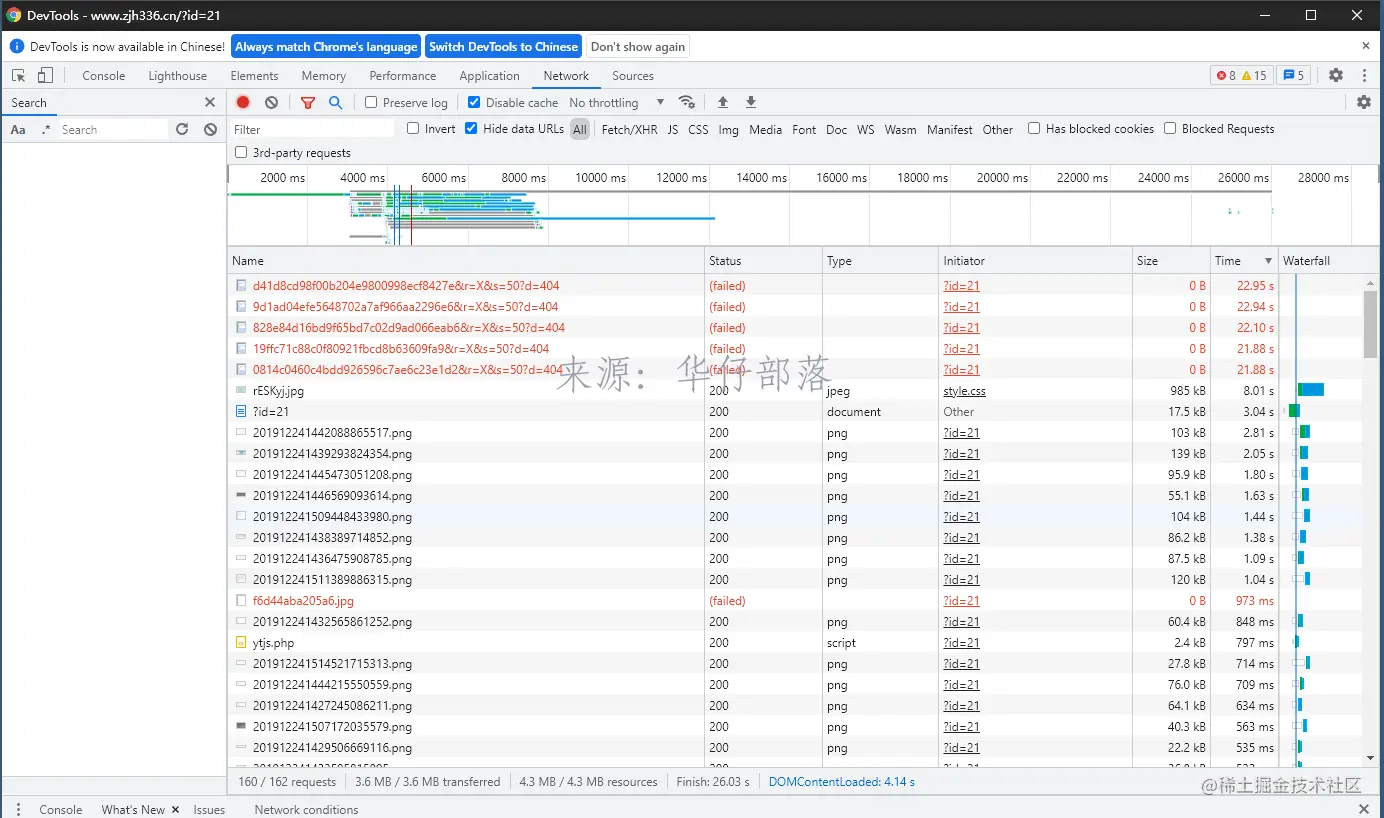Open style.css initiator link
The image size is (1384, 818).
click(964, 391)
